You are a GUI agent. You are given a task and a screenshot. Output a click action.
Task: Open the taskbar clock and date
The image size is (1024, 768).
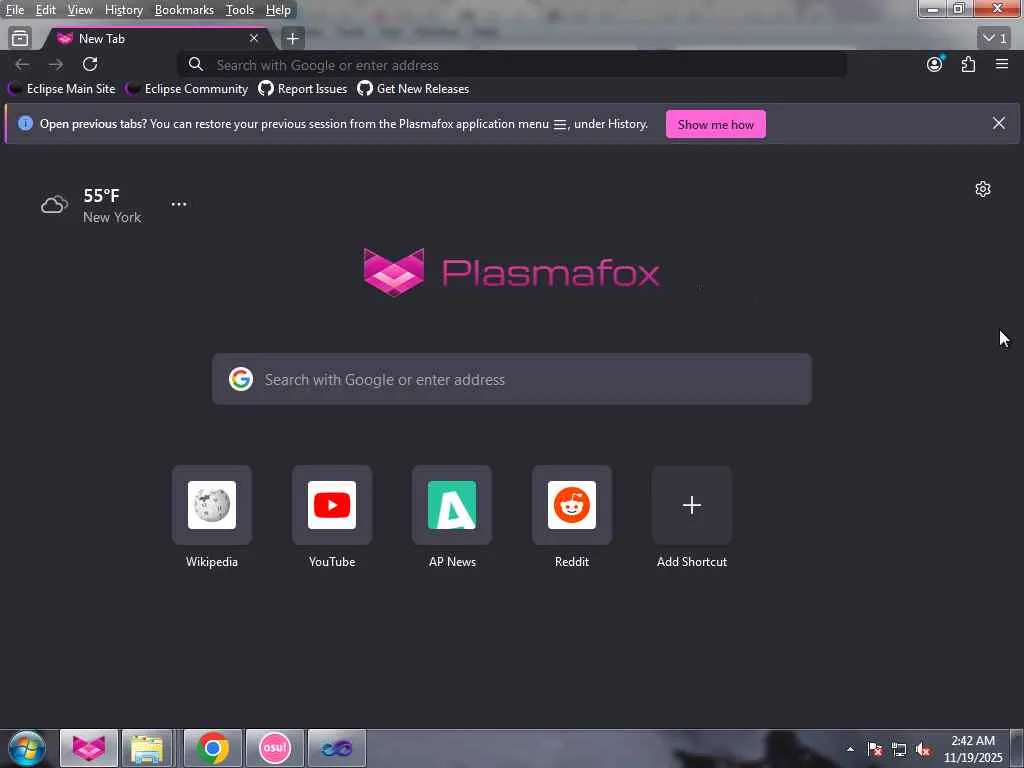tap(973, 749)
